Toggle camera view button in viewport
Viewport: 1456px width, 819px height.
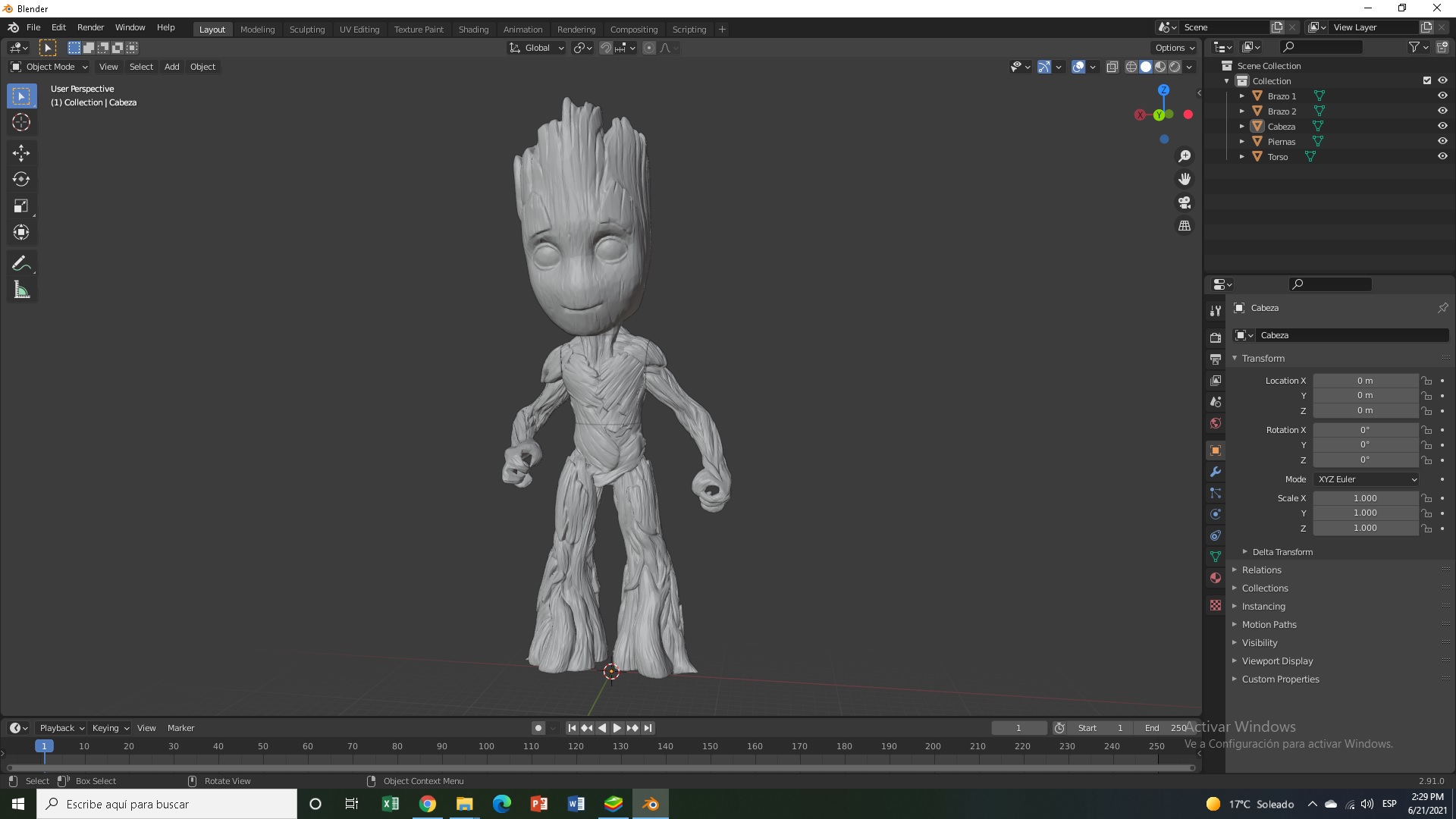tap(1185, 202)
